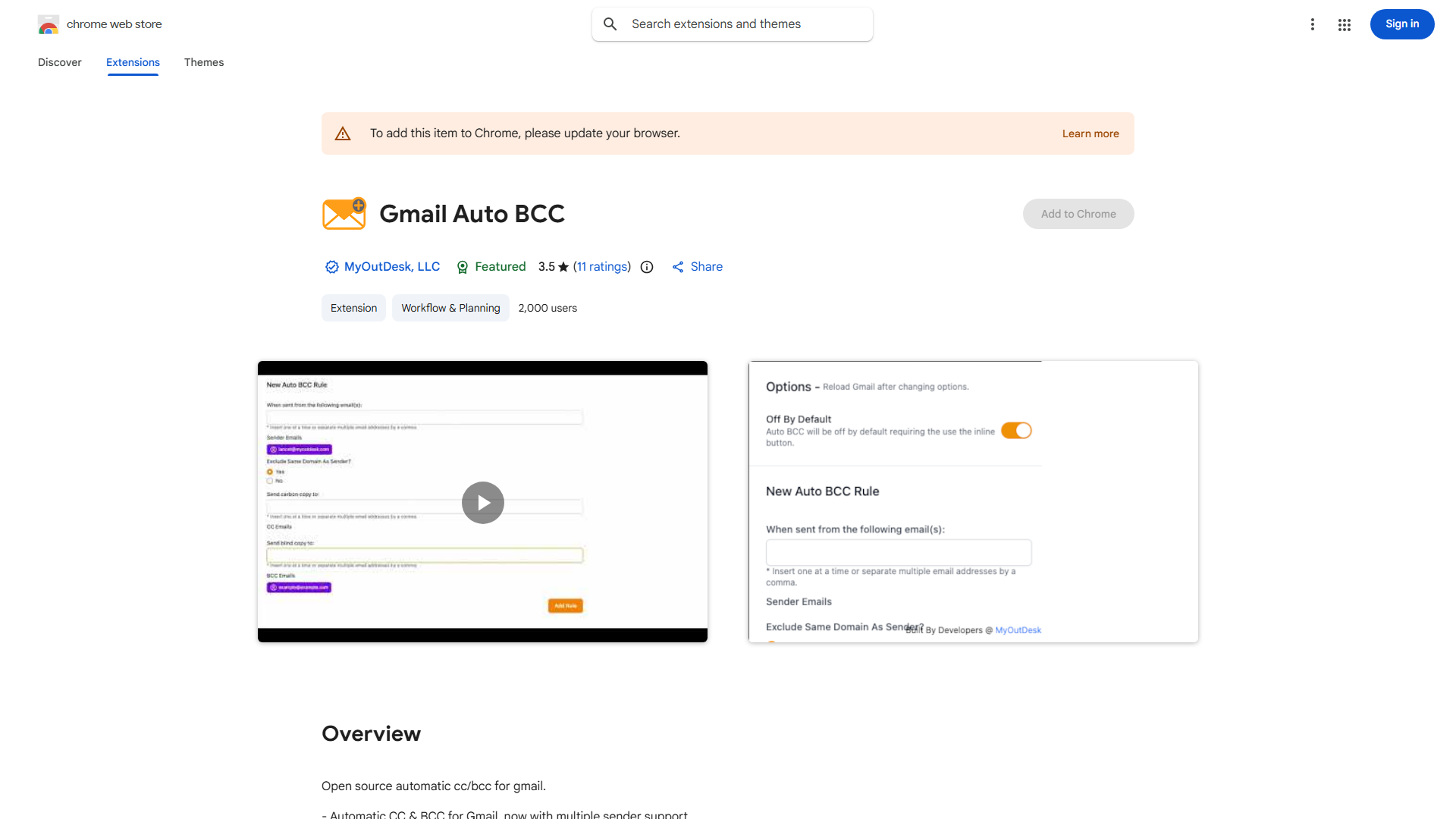This screenshot has width=1456, height=819.
Task: Open the Learn more link in the banner
Action: 1090,133
